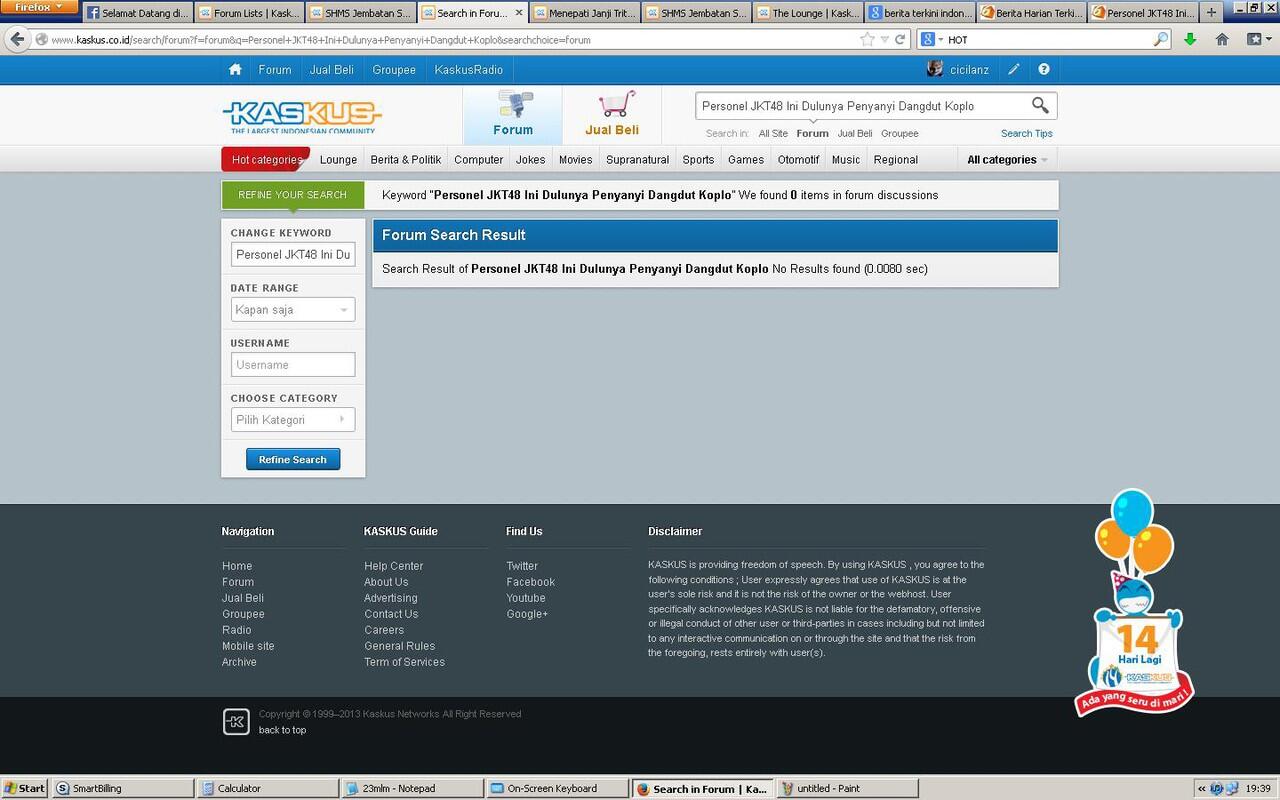Search in Groupee option
This screenshot has width=1280, height=800.
900,133
